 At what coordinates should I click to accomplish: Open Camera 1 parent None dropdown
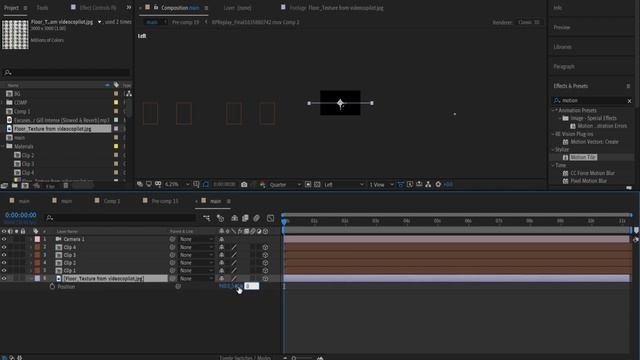click(196, 239)
